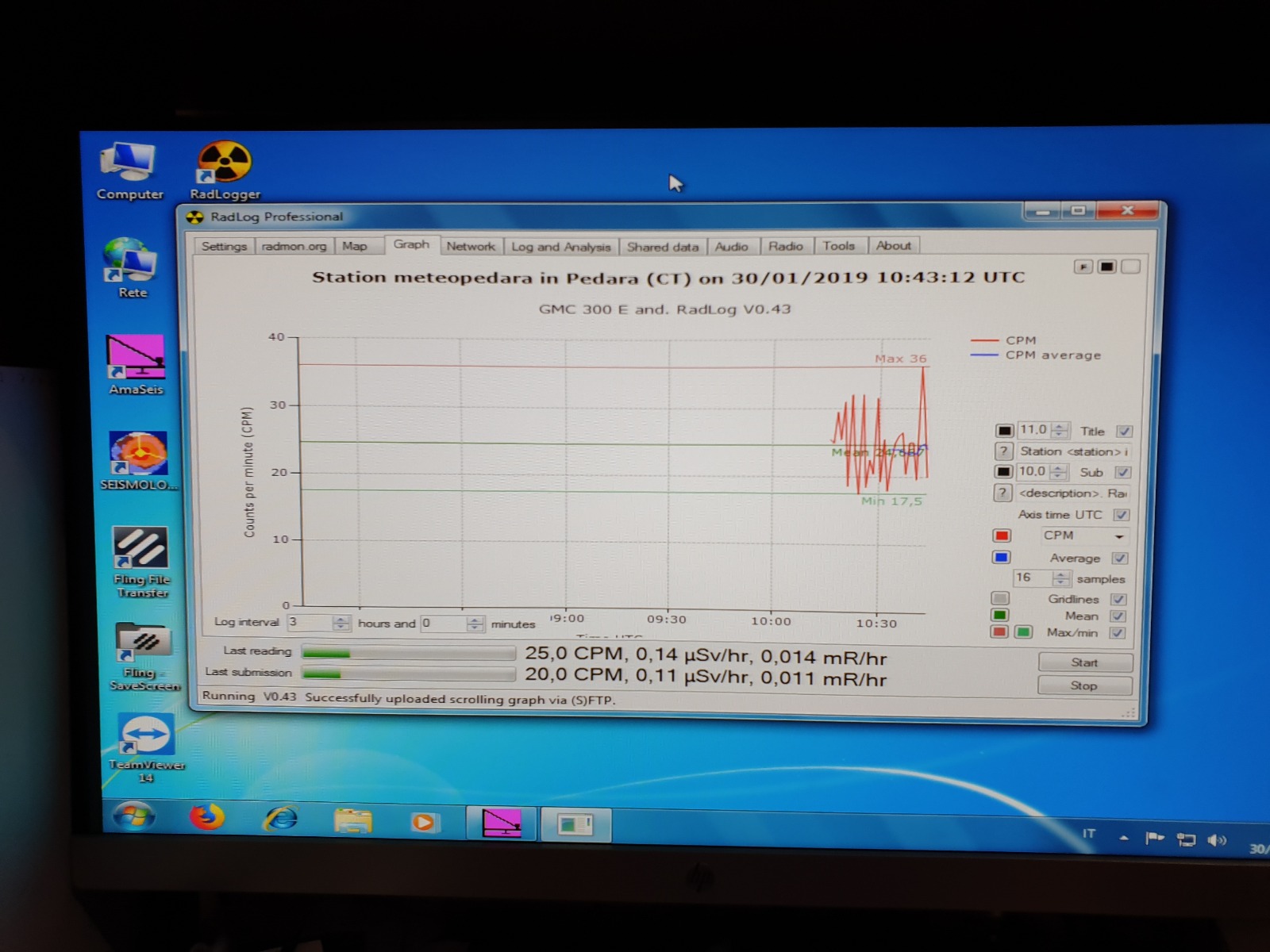Disable the Axis time UTC checkbox
The image size is (1270, 952).
coord(1121,515)
